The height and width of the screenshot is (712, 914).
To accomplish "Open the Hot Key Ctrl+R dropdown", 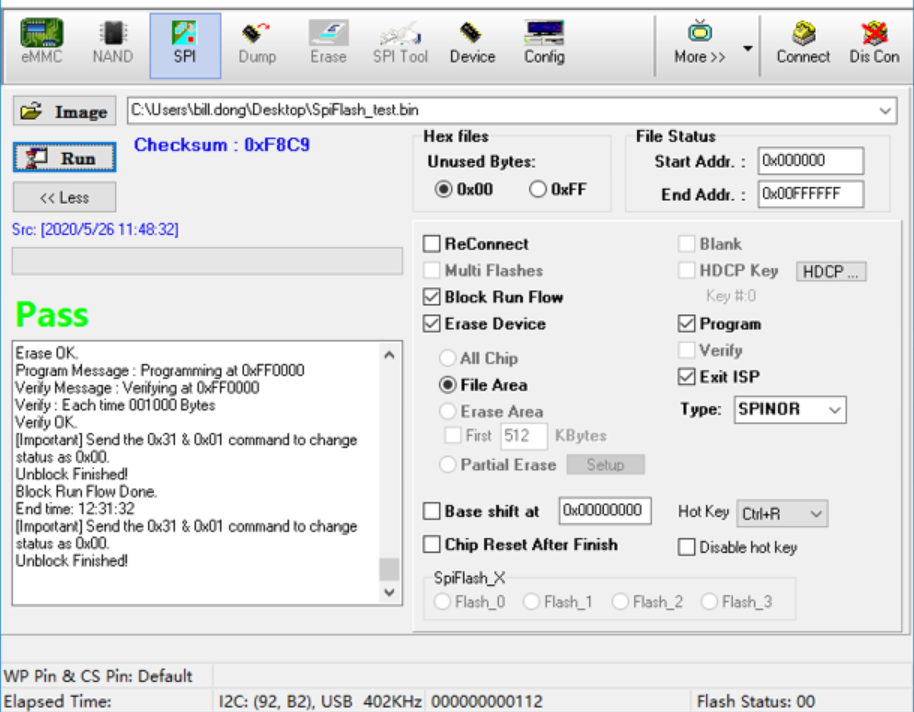I will click(x=816, y=514).
